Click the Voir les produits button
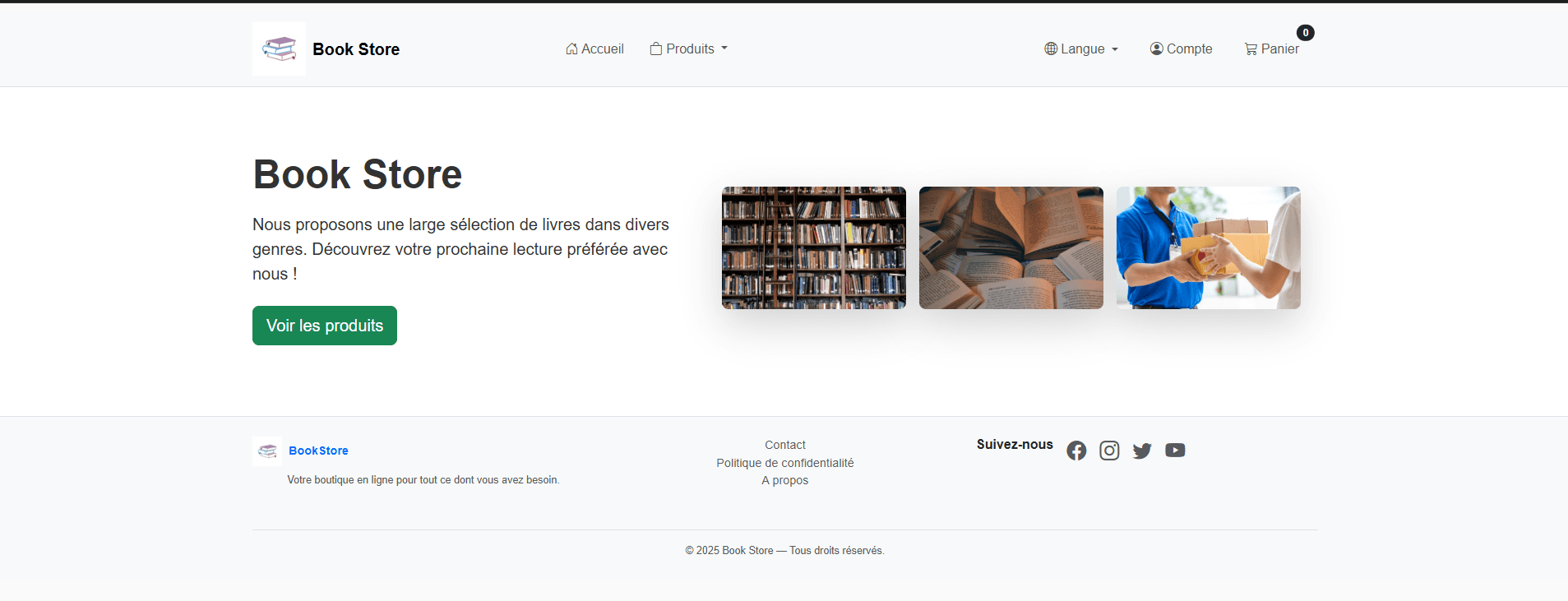Viewport: 1568px width, 601px height. click(325, 326)
